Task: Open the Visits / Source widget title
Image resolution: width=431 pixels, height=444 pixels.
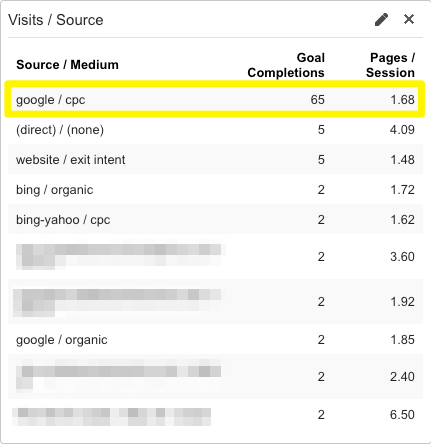Action: coord(56,20)
